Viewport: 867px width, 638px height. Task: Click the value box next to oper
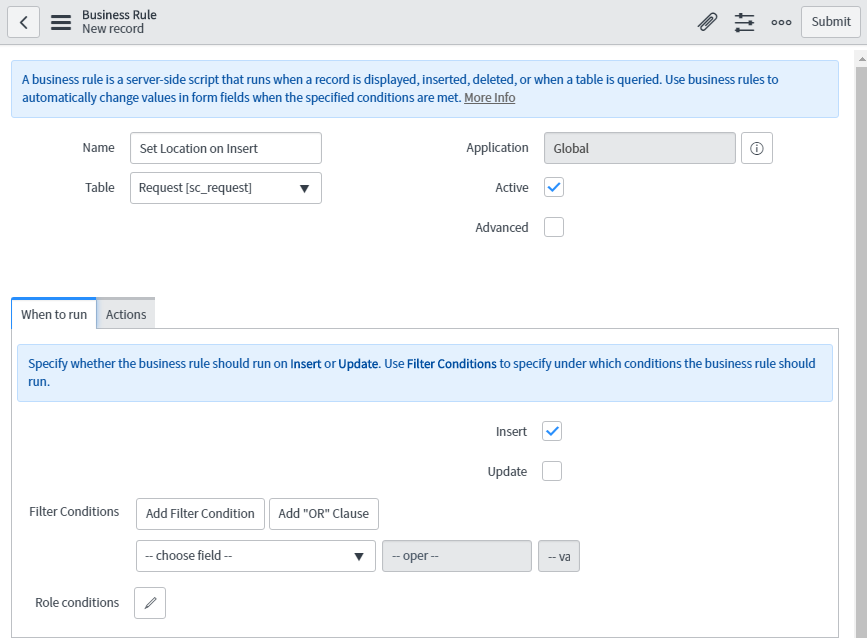pyautogui.click(x=558, y=556)
